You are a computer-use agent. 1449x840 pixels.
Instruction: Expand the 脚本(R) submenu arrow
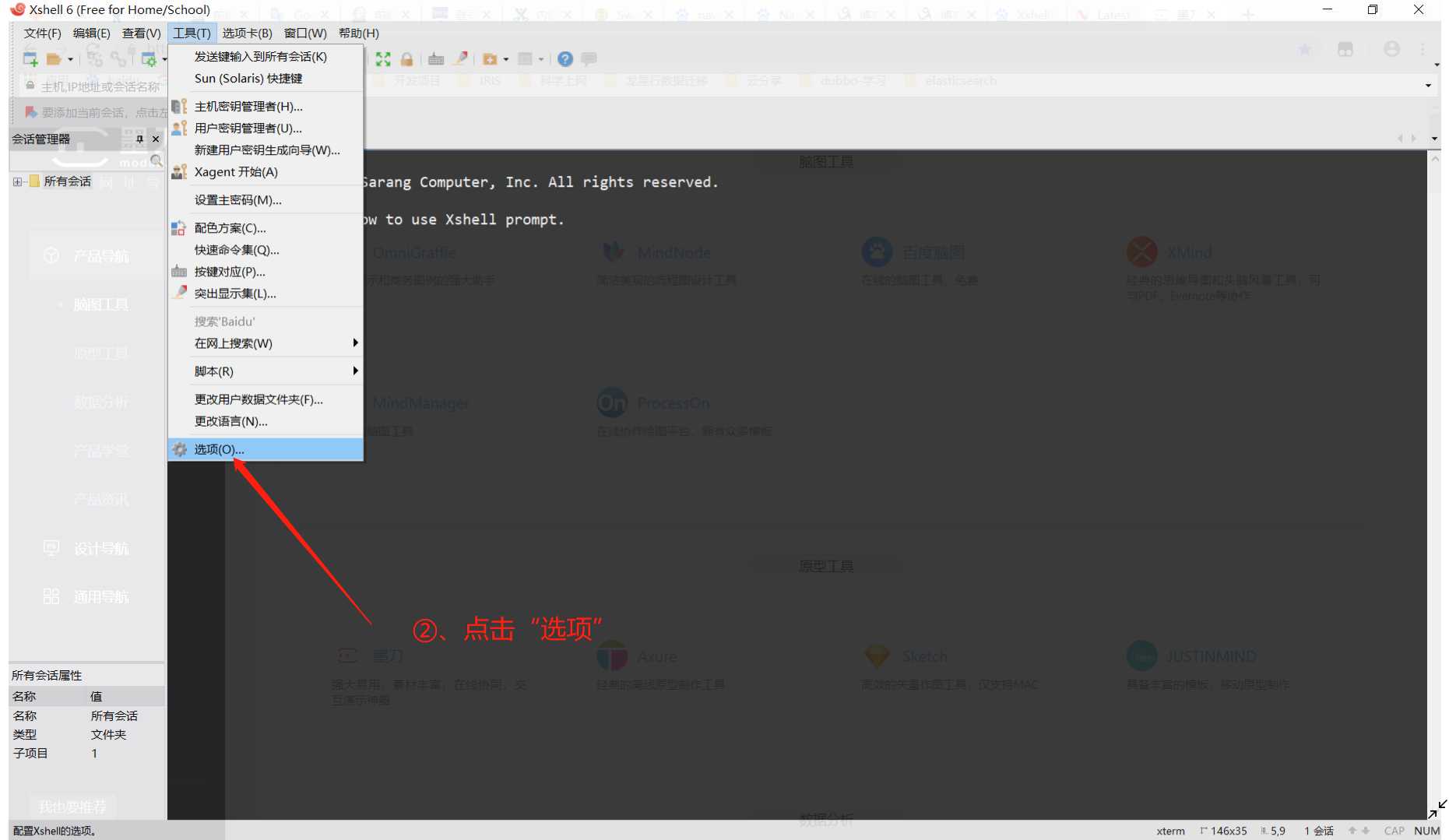355,371
